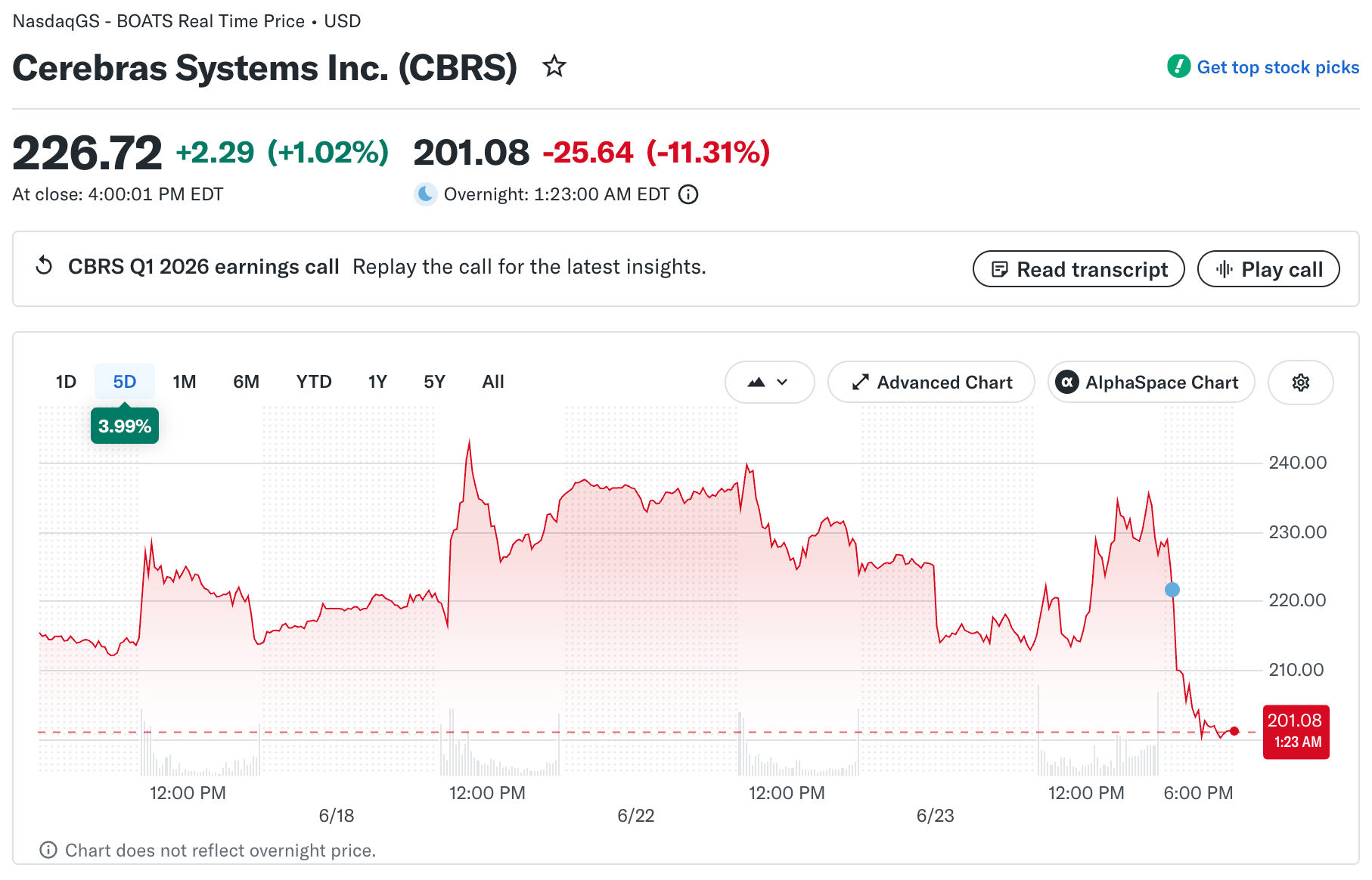The width and height of the screenshot is (1372, 880).
Task: Select the 6M chart range
Action: click(246, 382)
